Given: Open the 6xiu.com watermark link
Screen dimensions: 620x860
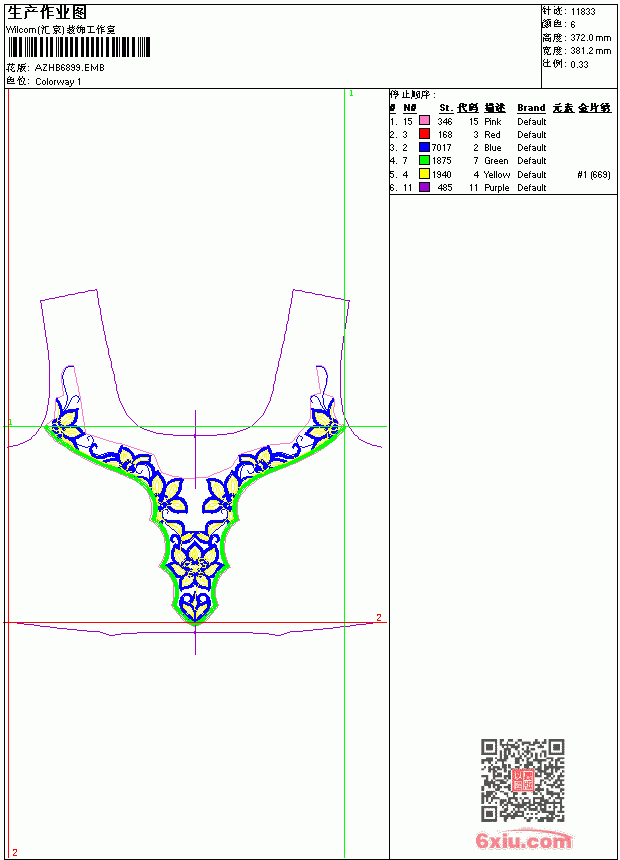Looking at the screenshot, I should pyautogui.click(x=523, y=840).
